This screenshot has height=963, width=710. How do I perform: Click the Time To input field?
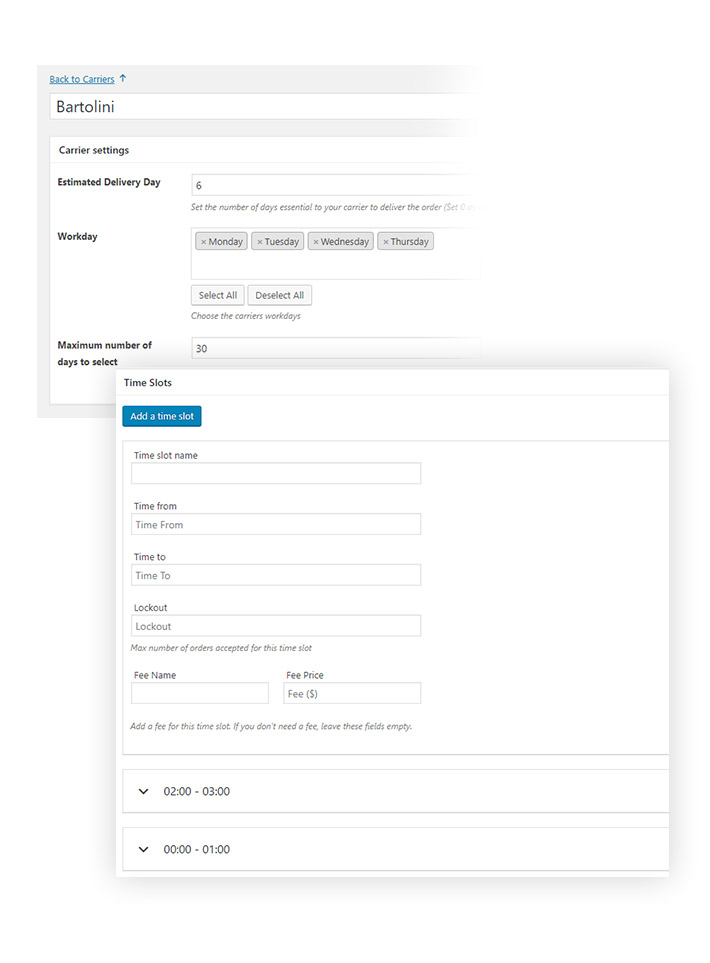pos(275,575)
